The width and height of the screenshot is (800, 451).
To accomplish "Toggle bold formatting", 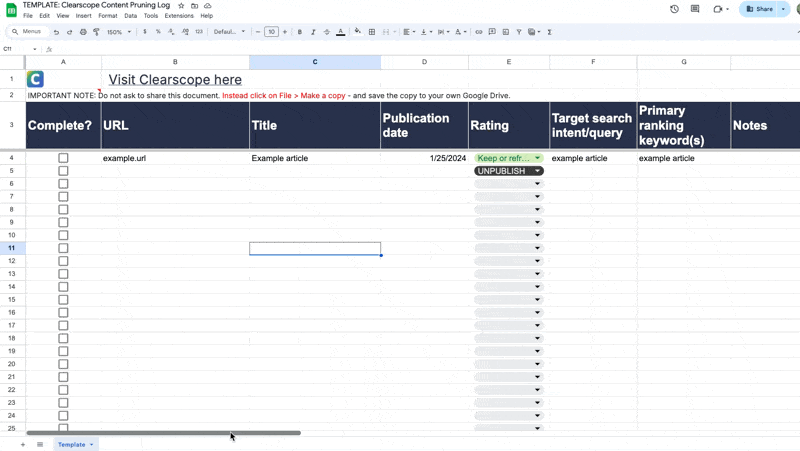I will coord(299,32).
